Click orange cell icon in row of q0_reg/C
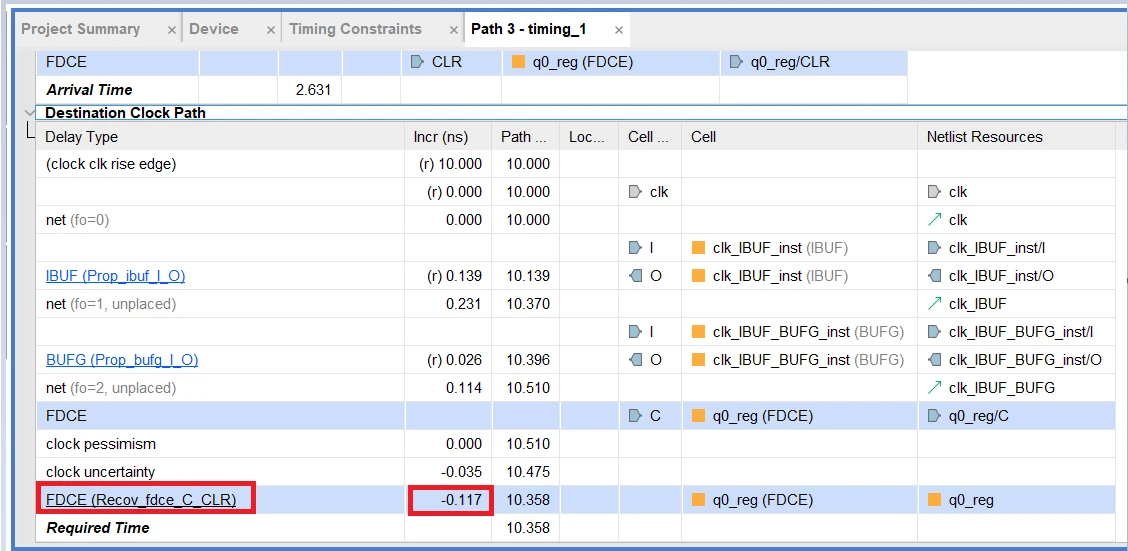 pyautogui.click(x=698, y=416)
